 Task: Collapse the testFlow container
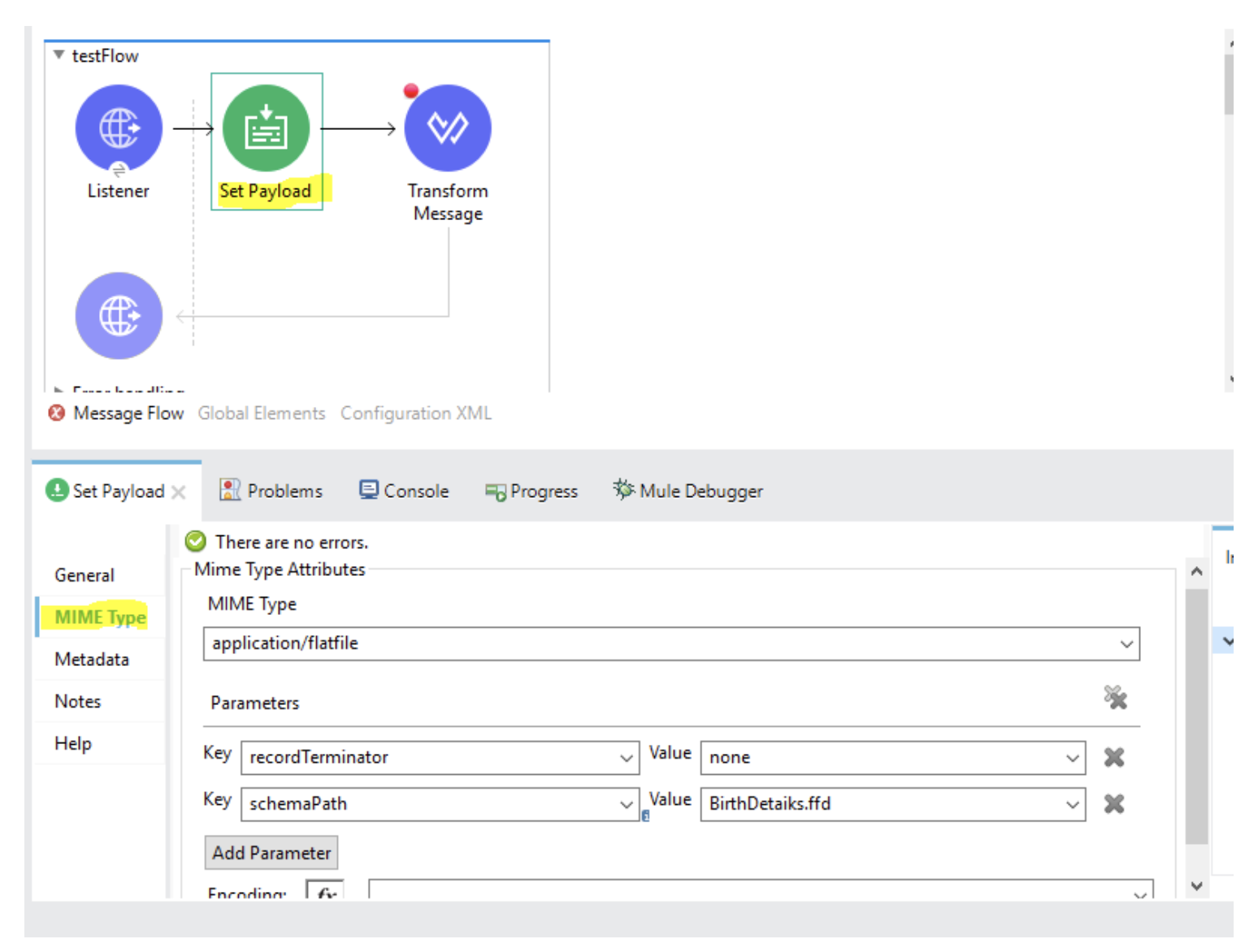pyautogui.click(x=59, y=55)
